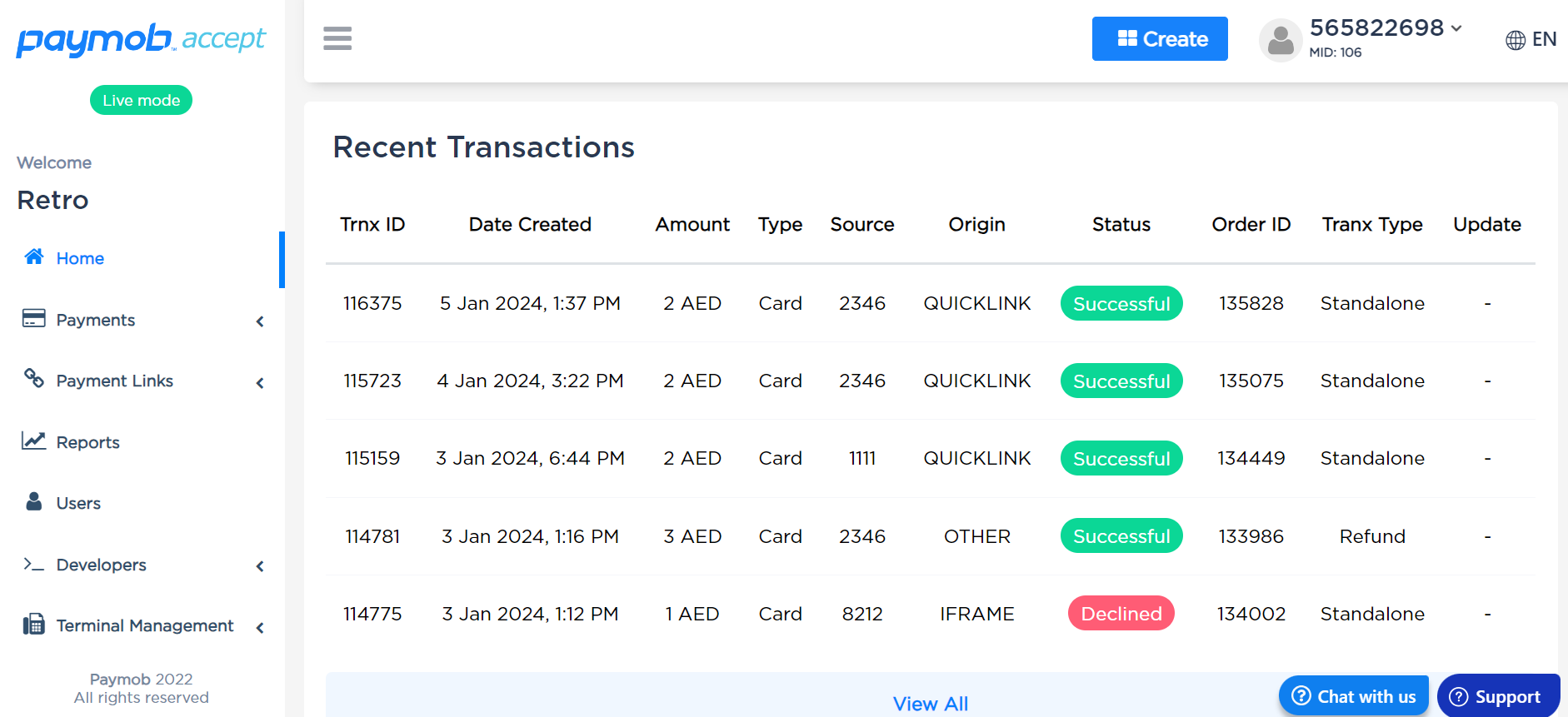Click the Reports chart icon
The height and width of the screenshot is (717, 1568).
[x=34, y=441]
